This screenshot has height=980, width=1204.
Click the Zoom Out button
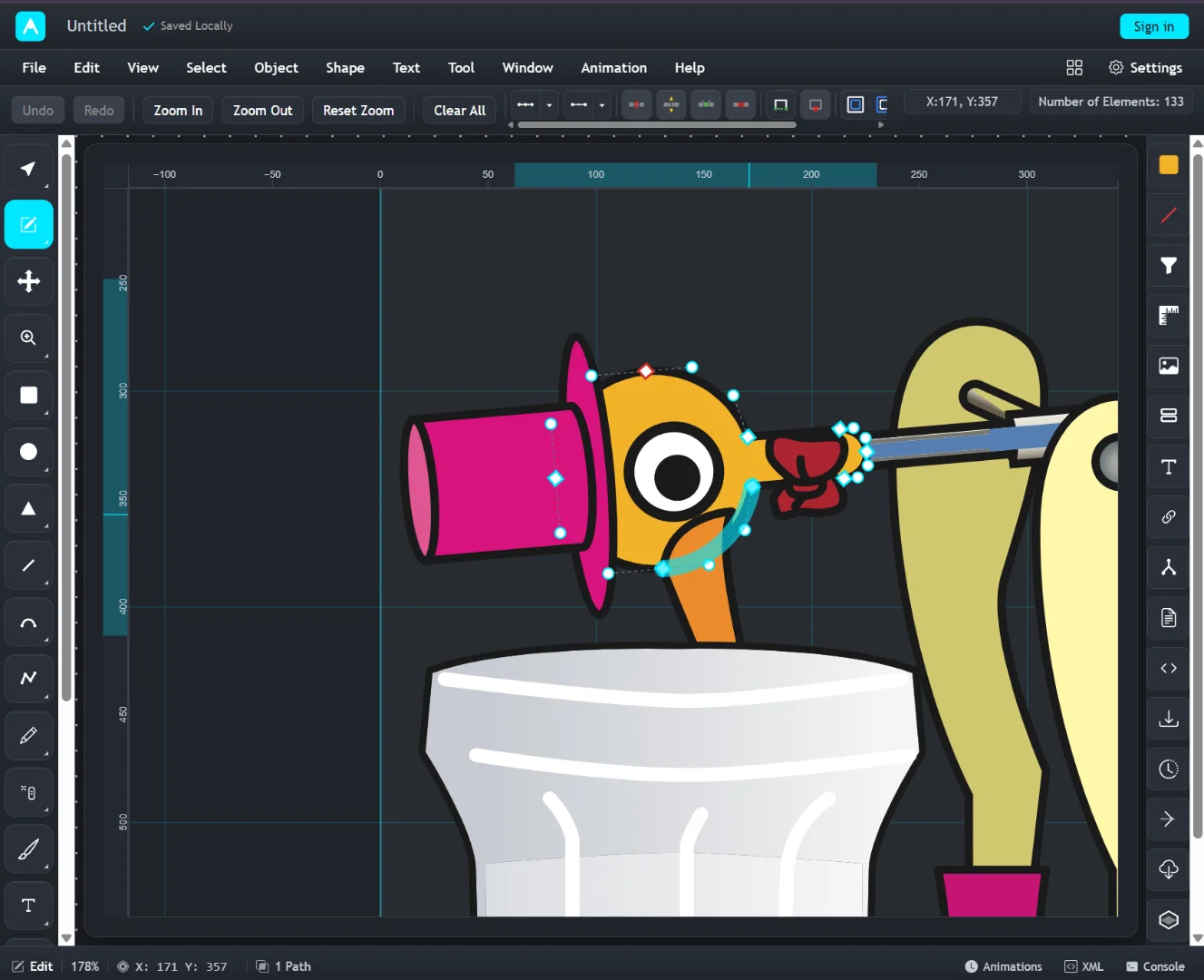click(x=262, y=110)
